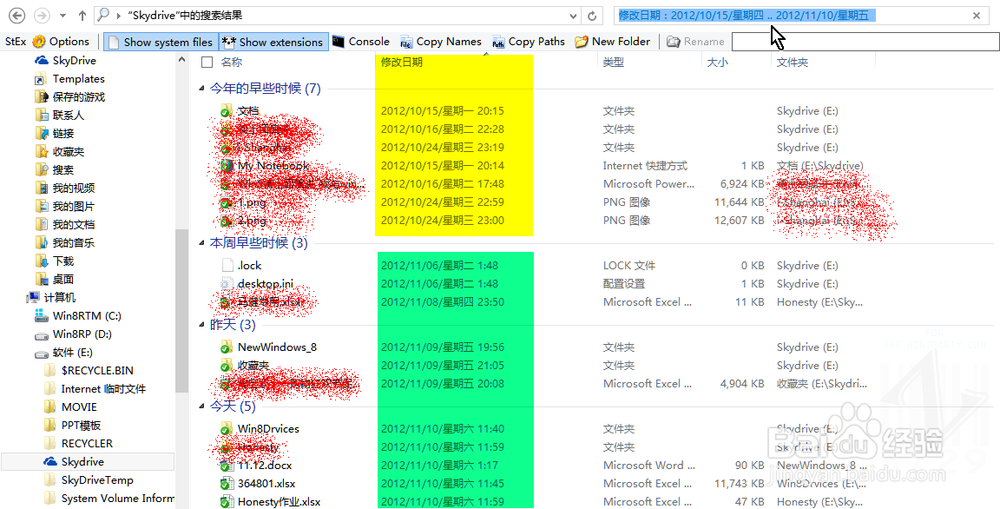Viewport: 1000px width, 509px height.
Task: Open the Console tool
Action: pyautogui.click(x=361, y=41)
